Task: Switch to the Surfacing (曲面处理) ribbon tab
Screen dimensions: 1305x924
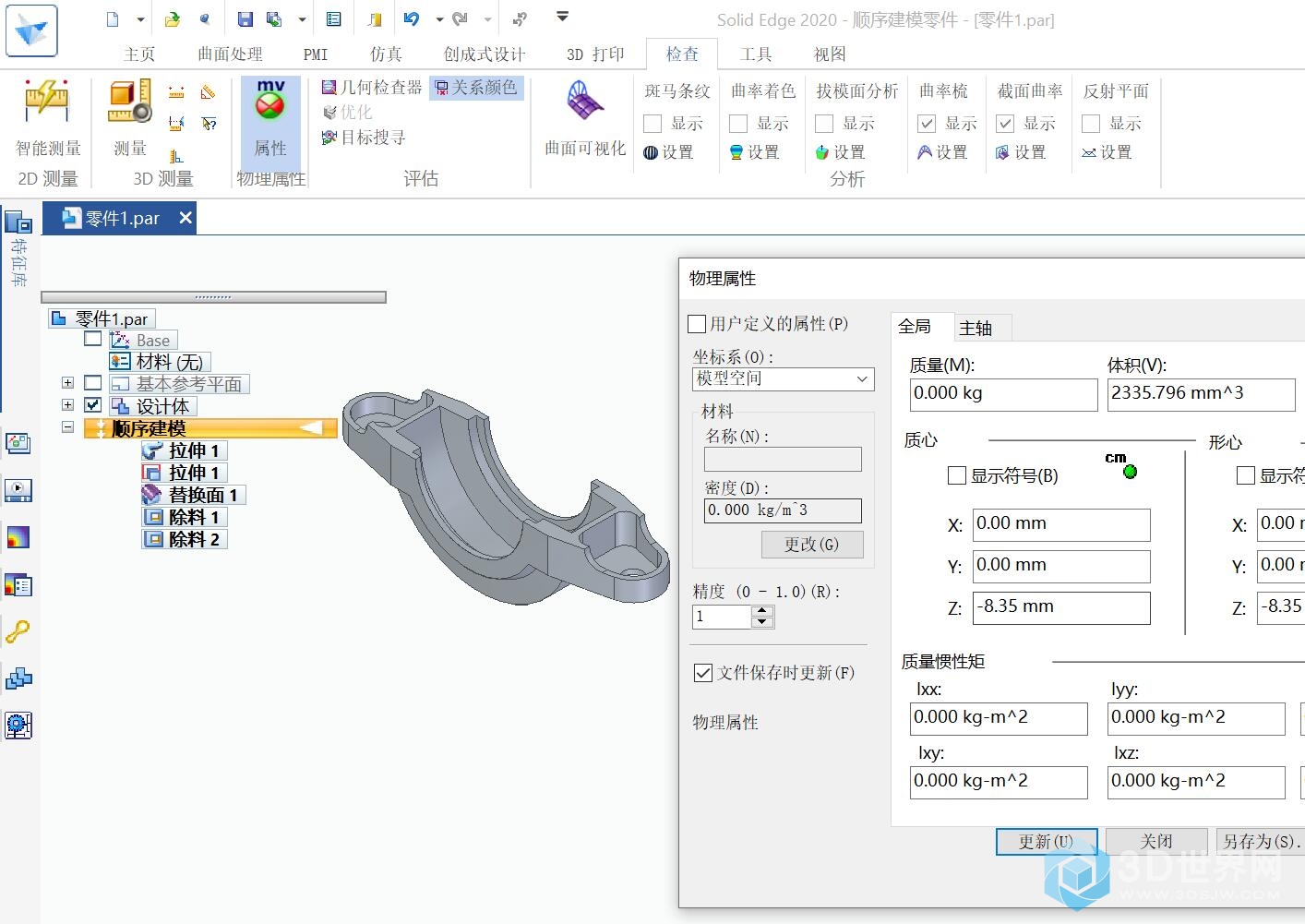Action: pos(230,54)
